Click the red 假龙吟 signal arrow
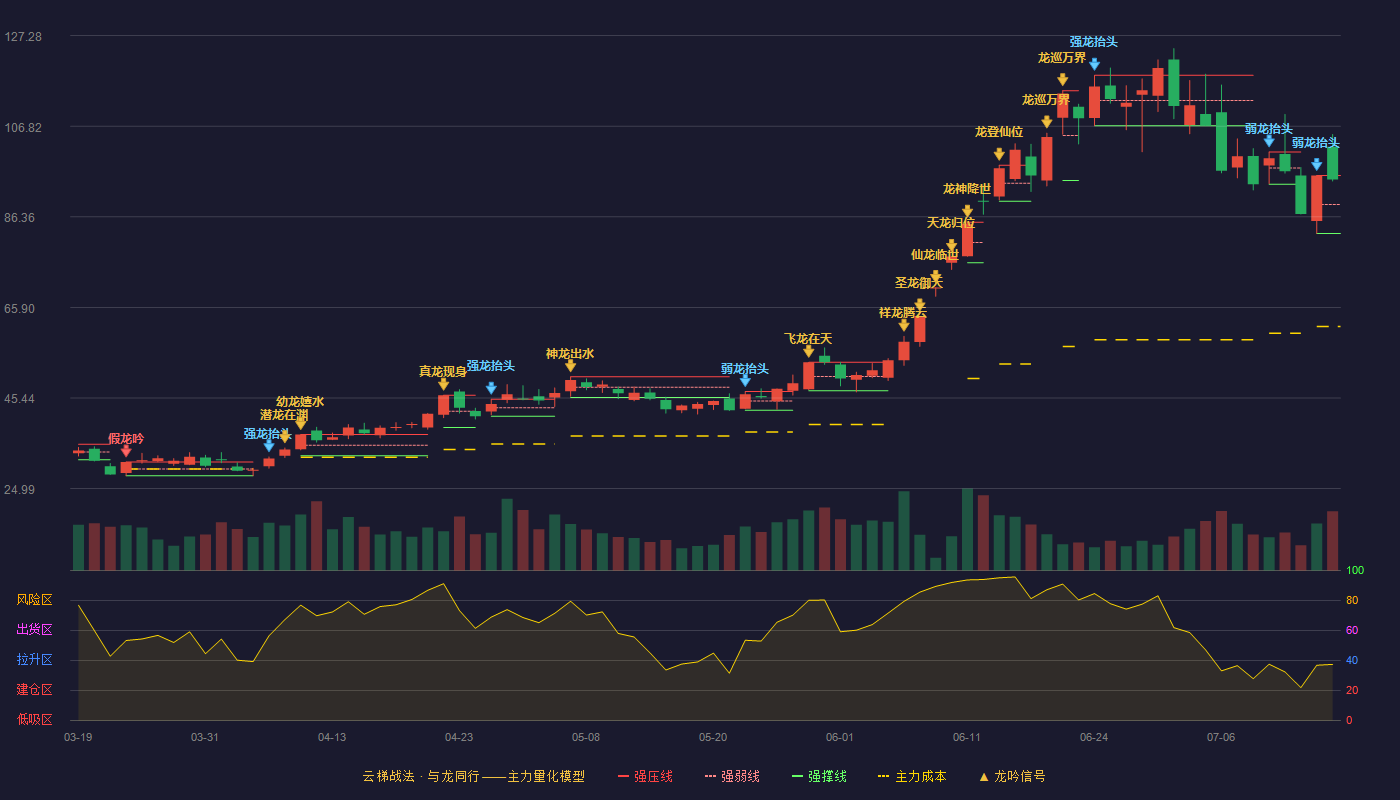 point(126,451)
